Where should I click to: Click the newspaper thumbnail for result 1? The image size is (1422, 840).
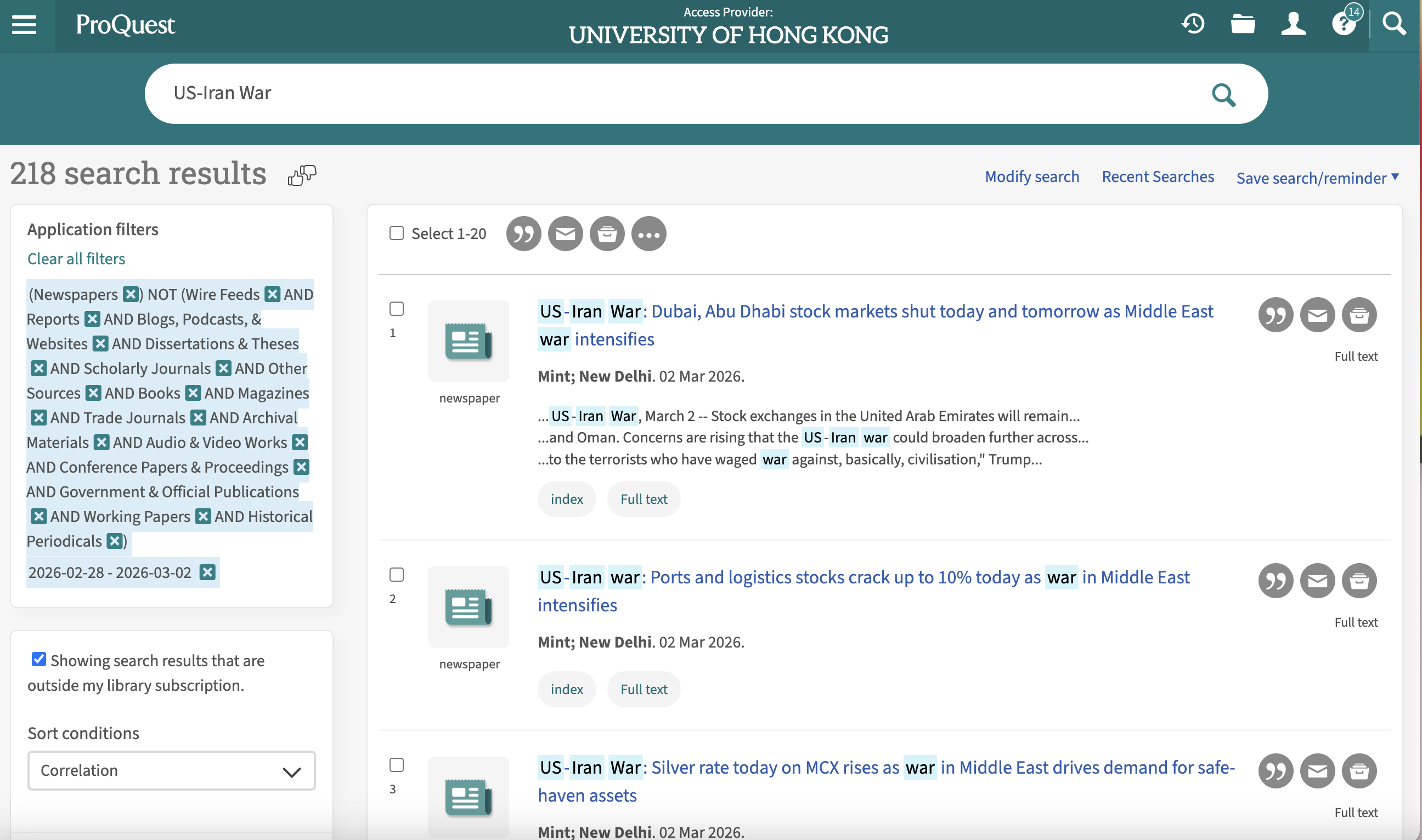[468, 340]
